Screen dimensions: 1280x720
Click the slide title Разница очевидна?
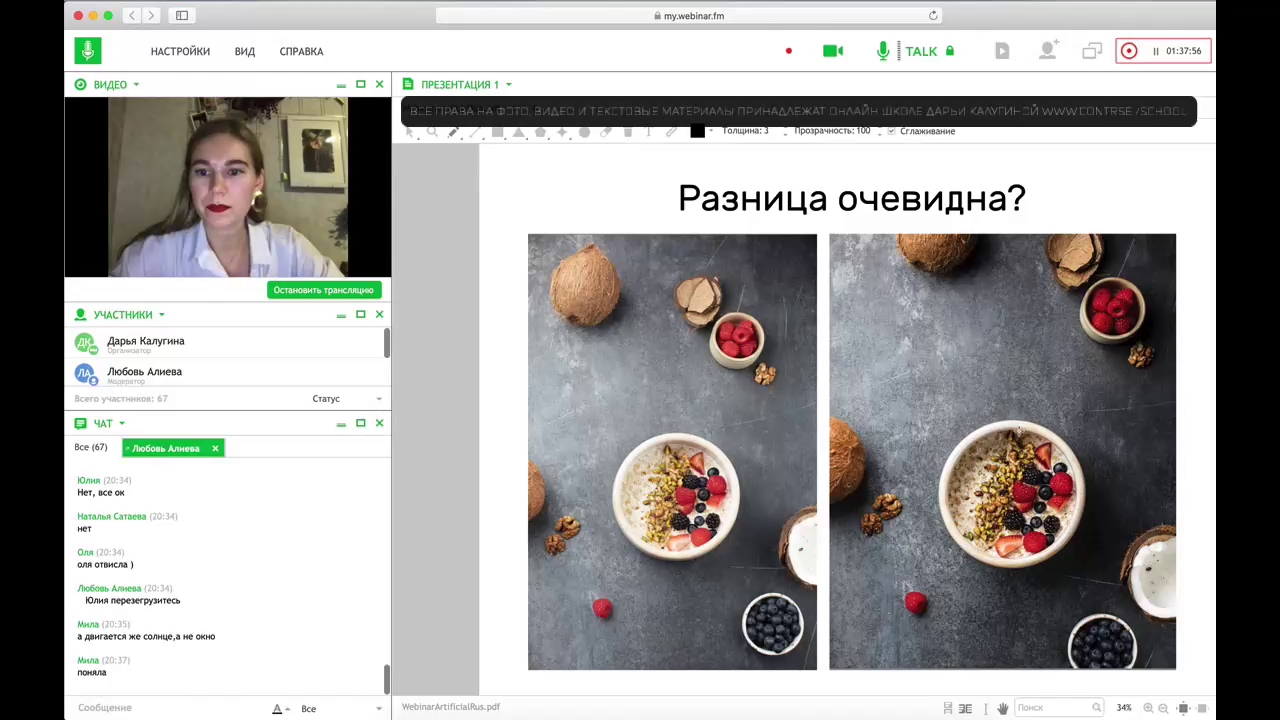pos(852,198)
